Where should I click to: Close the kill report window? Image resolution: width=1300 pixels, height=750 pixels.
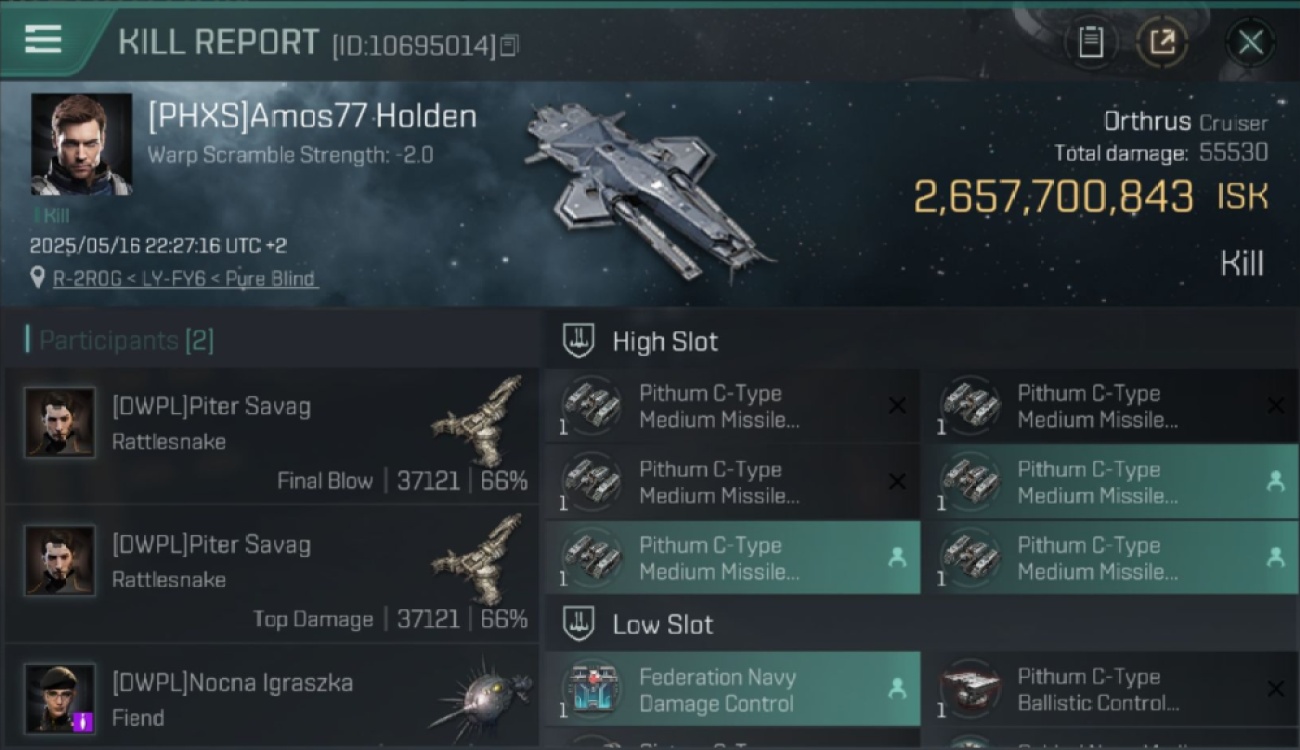coord(1250,42)
